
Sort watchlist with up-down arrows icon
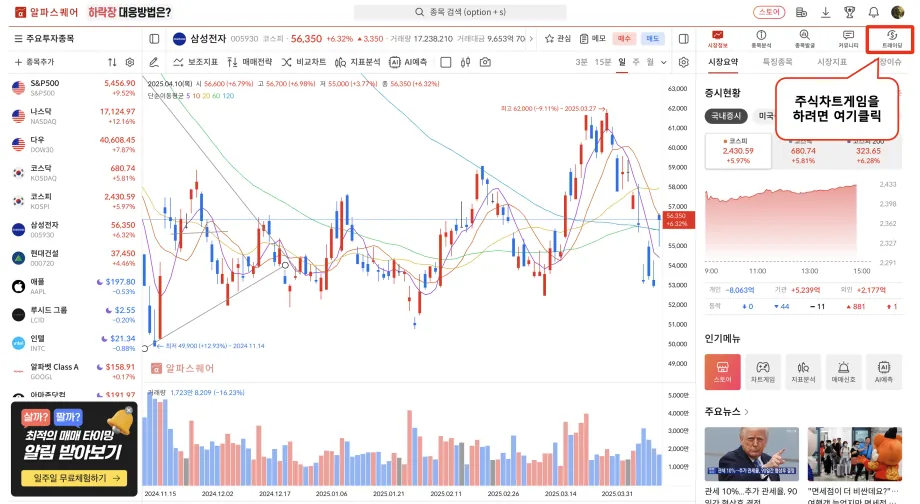click(112, 62)
